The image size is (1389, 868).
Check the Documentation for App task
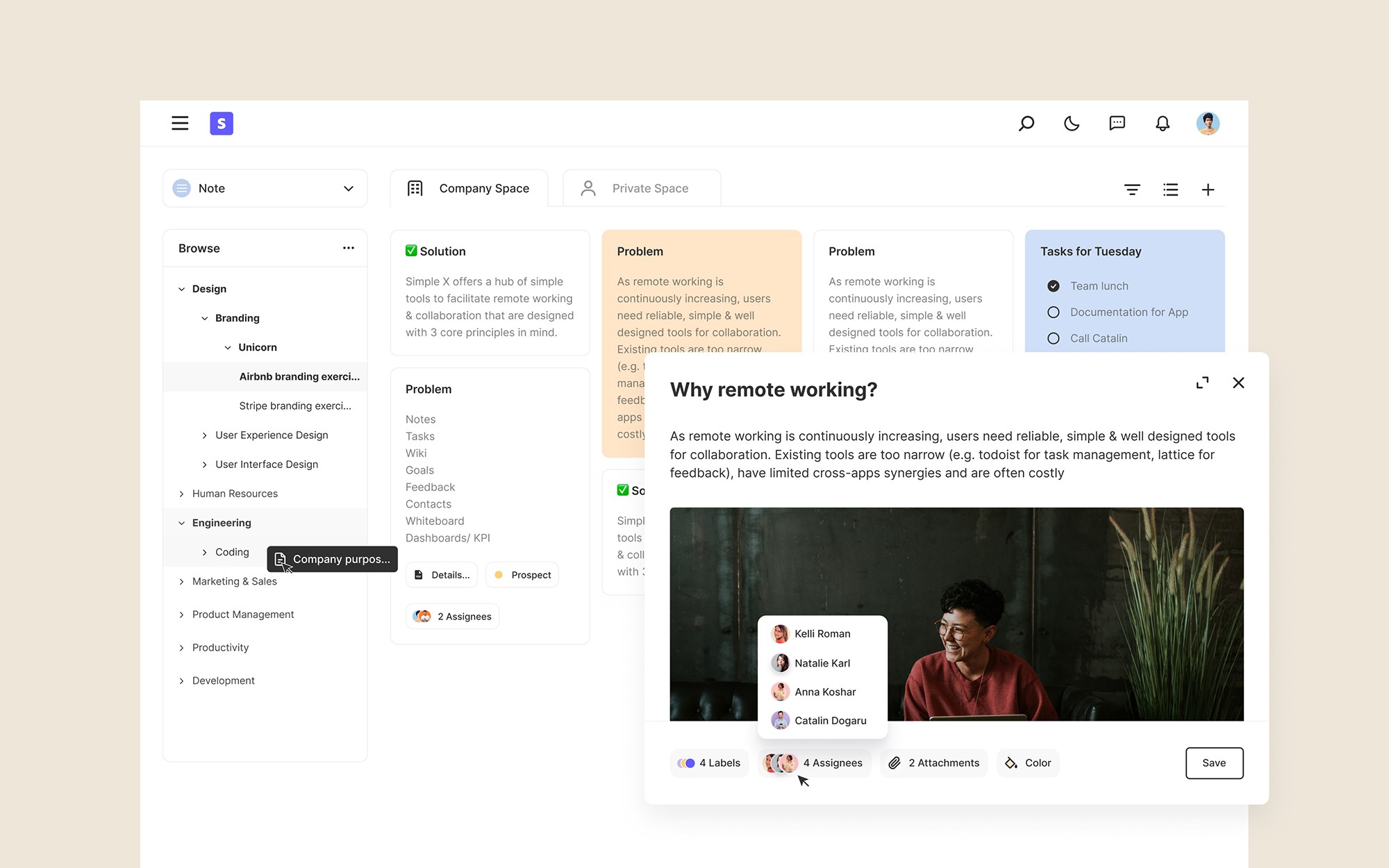1053,312
